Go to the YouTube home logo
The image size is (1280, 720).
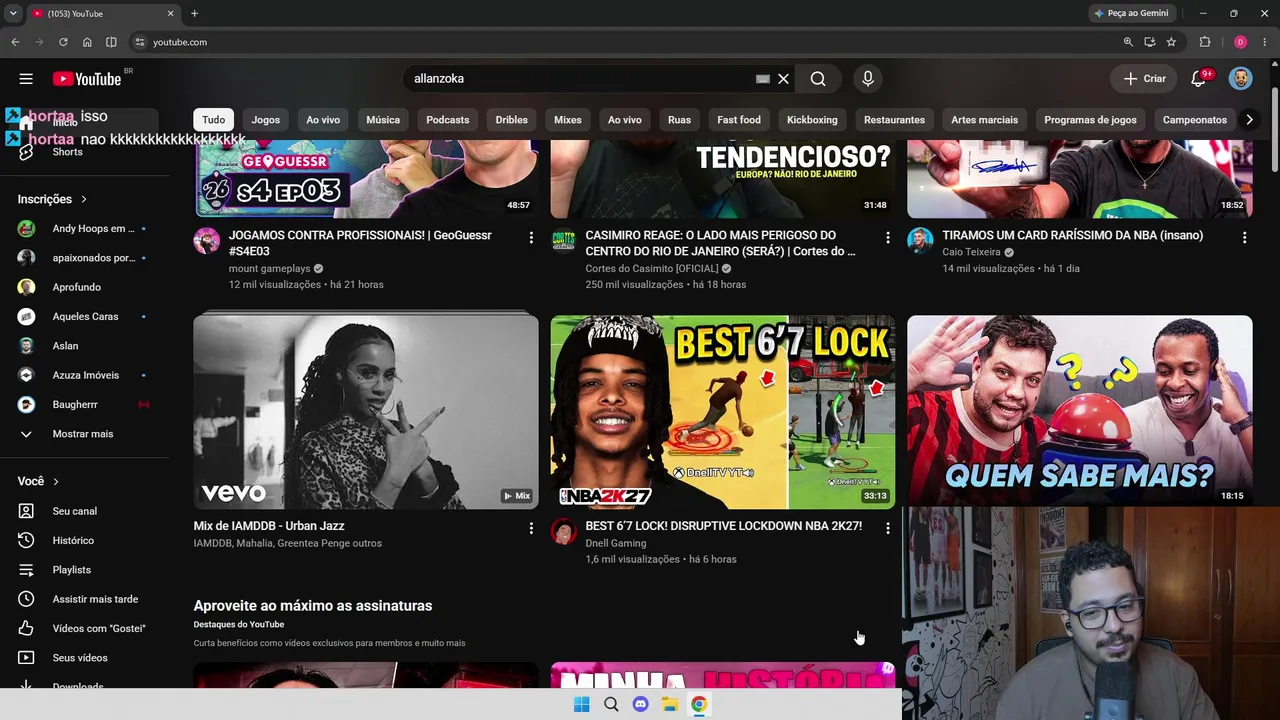(87, 79)
